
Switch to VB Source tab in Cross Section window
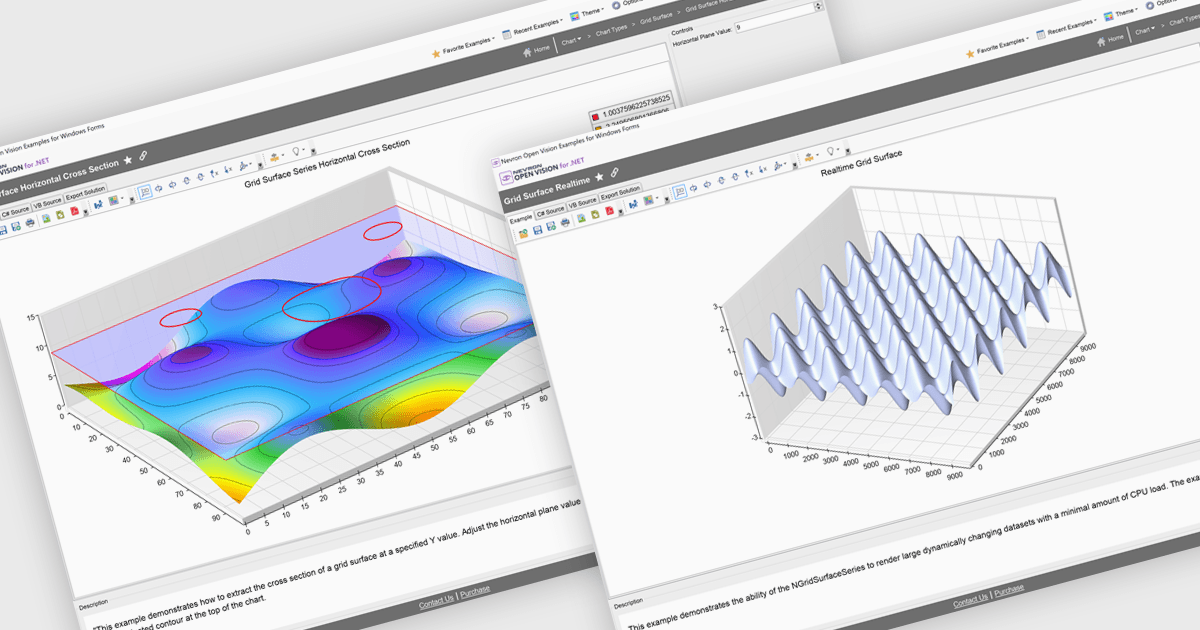(48, 203)
